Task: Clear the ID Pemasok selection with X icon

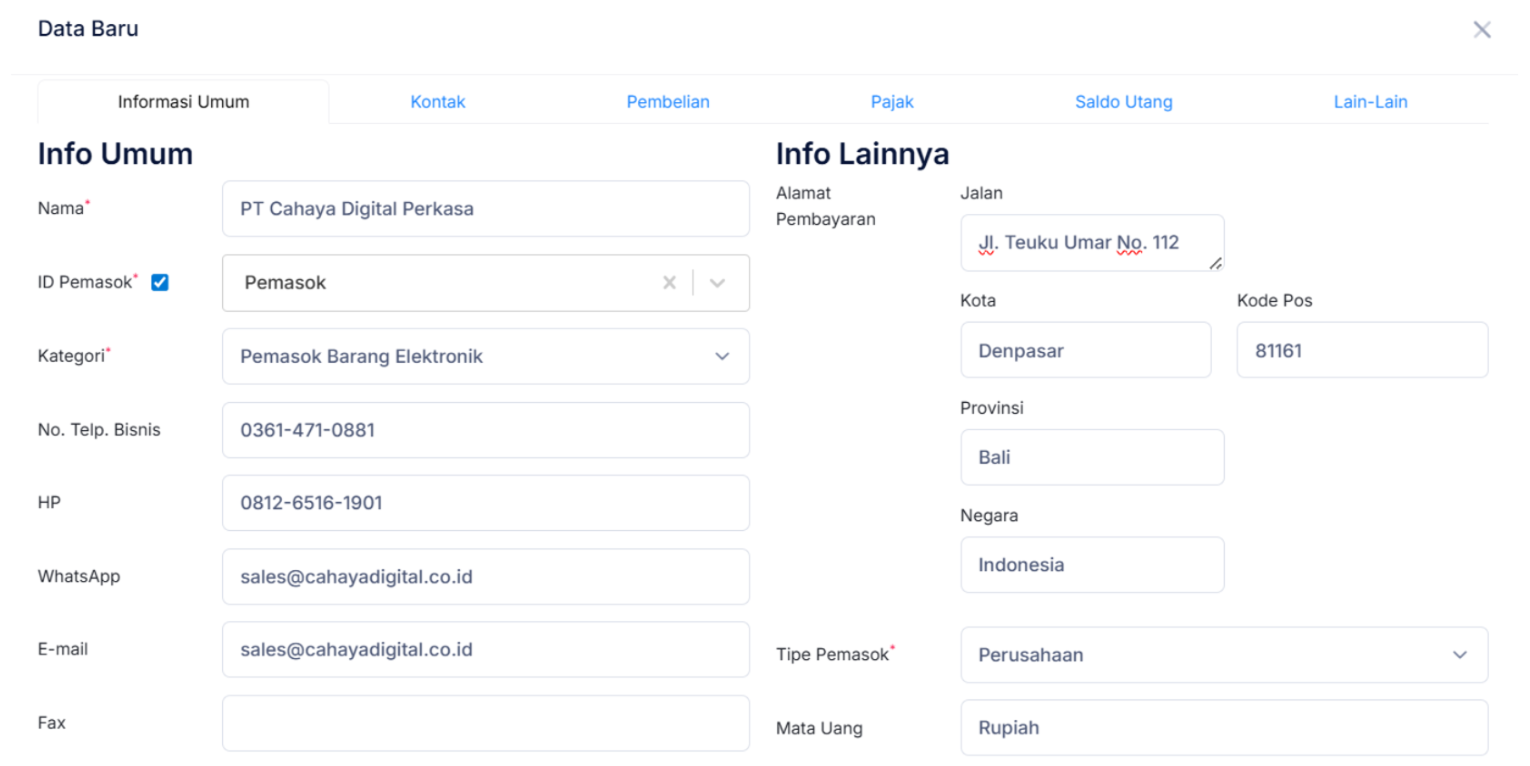Action: 669,283
